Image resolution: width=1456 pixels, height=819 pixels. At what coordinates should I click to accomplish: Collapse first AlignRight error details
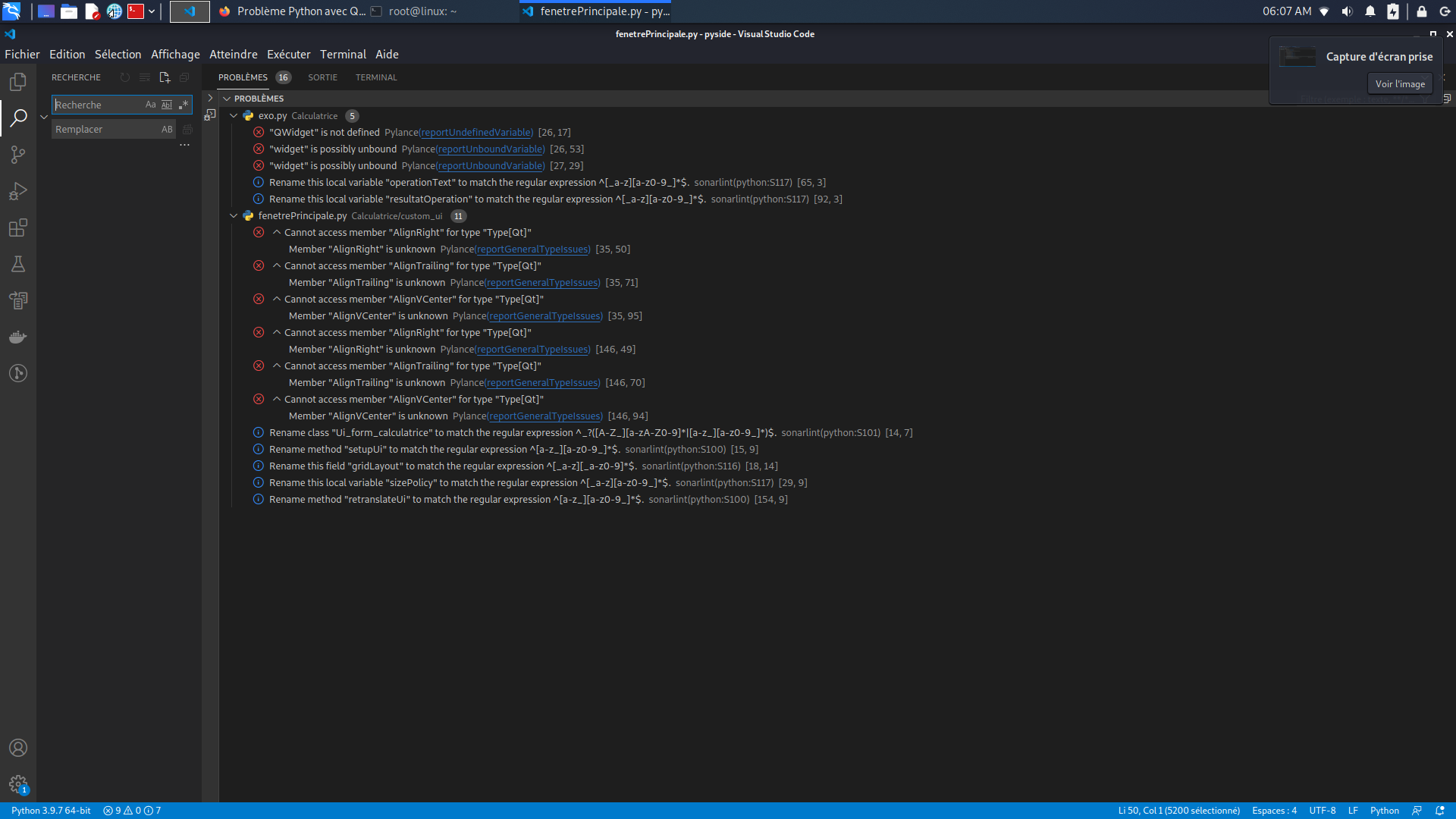[277, 233]
